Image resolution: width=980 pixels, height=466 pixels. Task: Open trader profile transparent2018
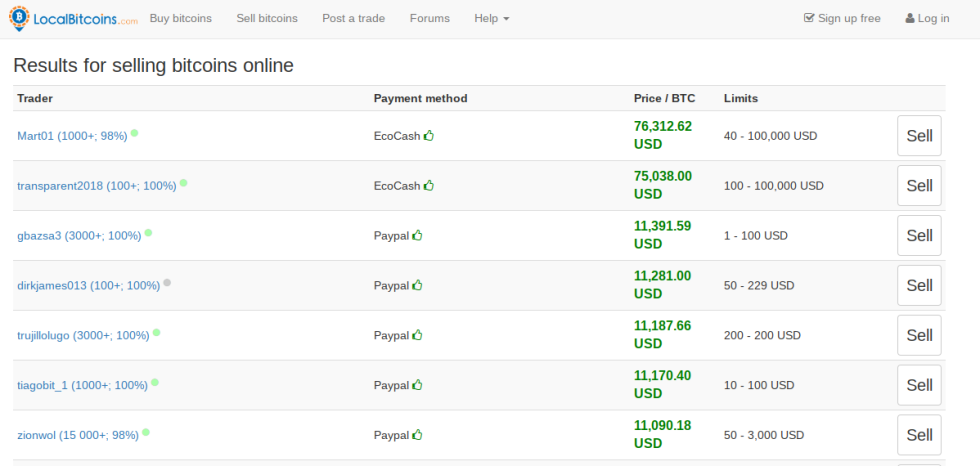tap(96, 186)
